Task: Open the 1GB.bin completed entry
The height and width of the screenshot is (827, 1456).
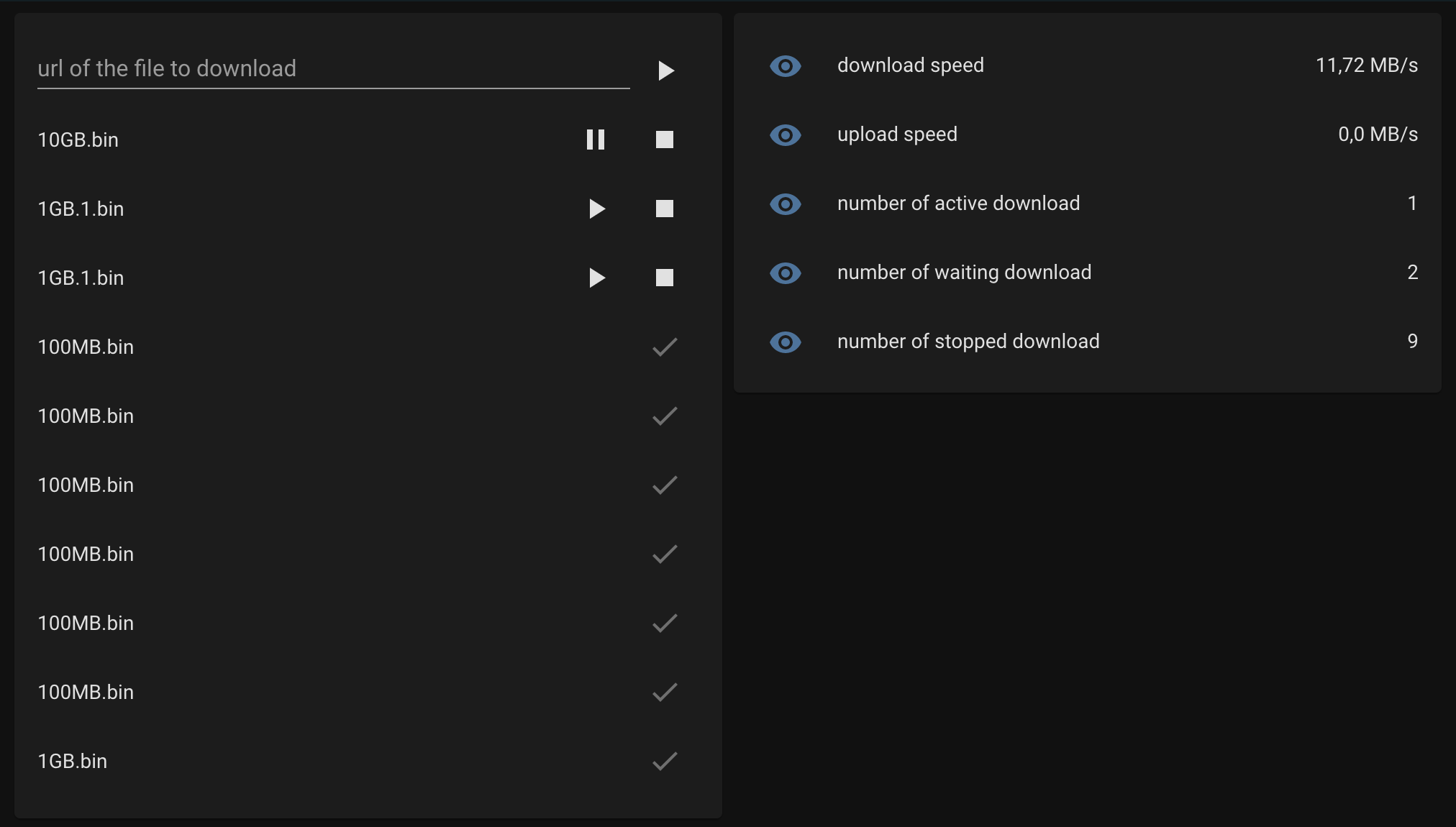Action: coord(73,762)
